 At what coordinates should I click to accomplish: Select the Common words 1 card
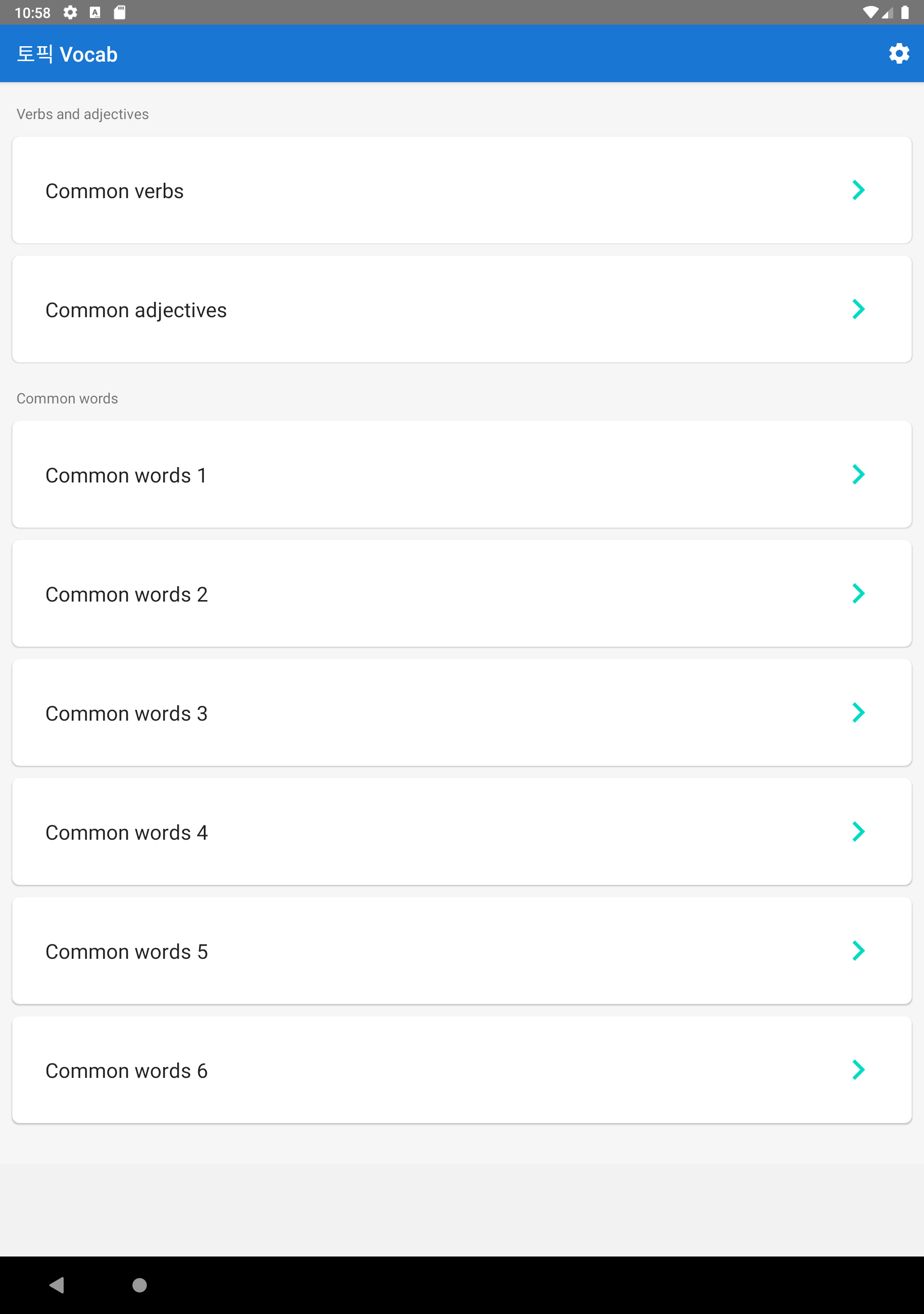click(126, 476)
